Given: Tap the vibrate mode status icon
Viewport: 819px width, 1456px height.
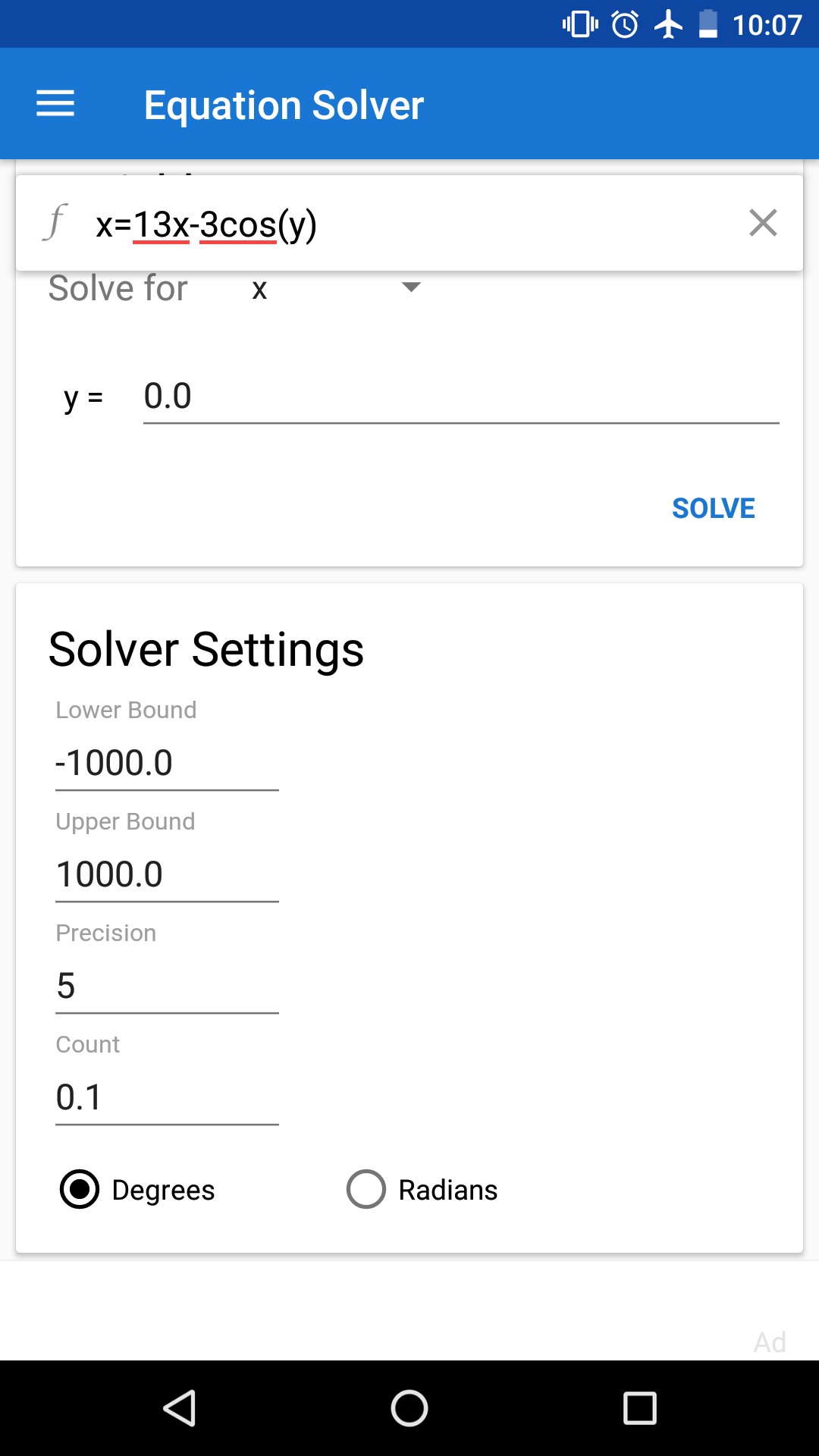Looking at the screenshot, I should (580, 24).
